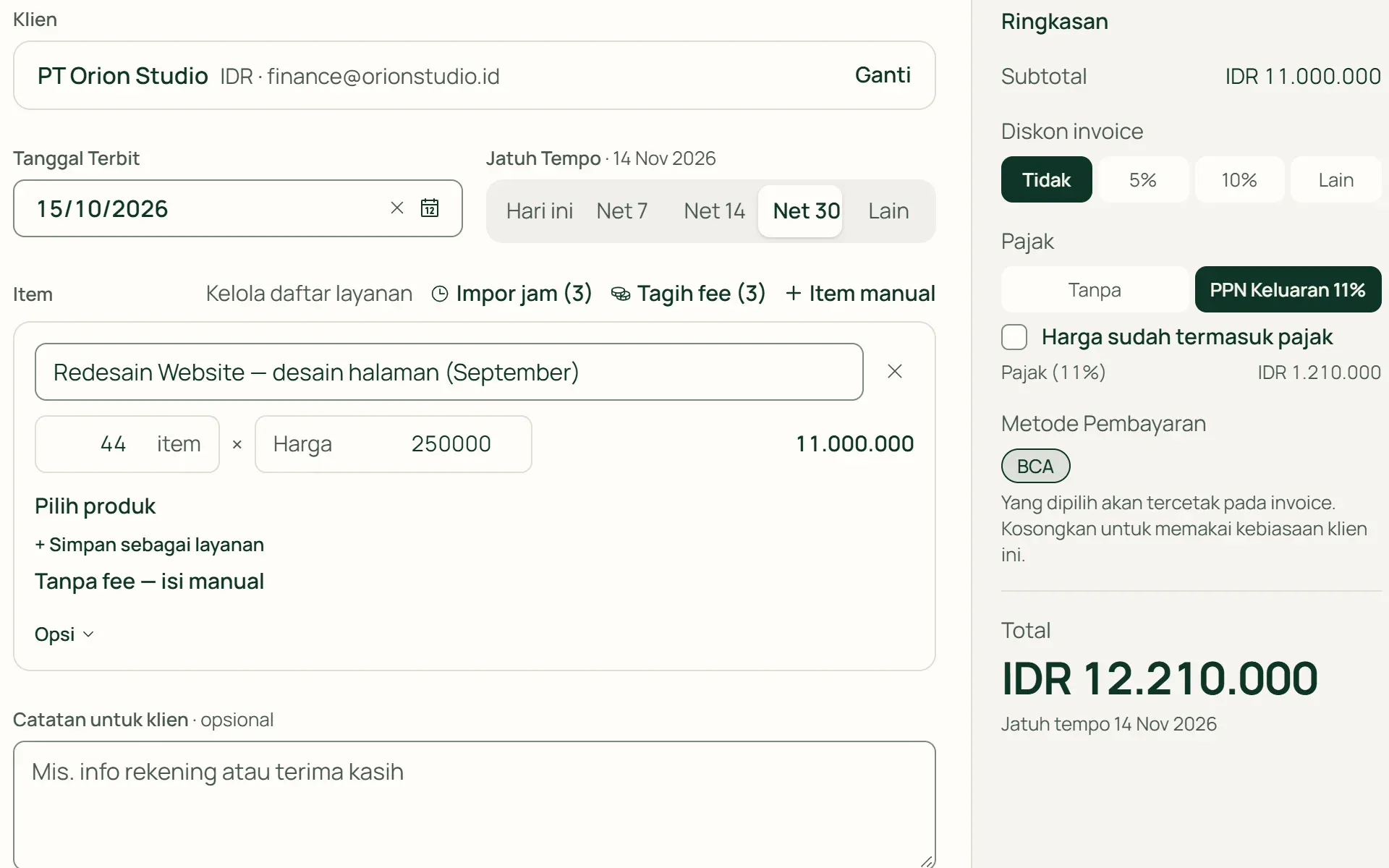Click '+ Simpan sebagai layanan'

pos(149,545)
